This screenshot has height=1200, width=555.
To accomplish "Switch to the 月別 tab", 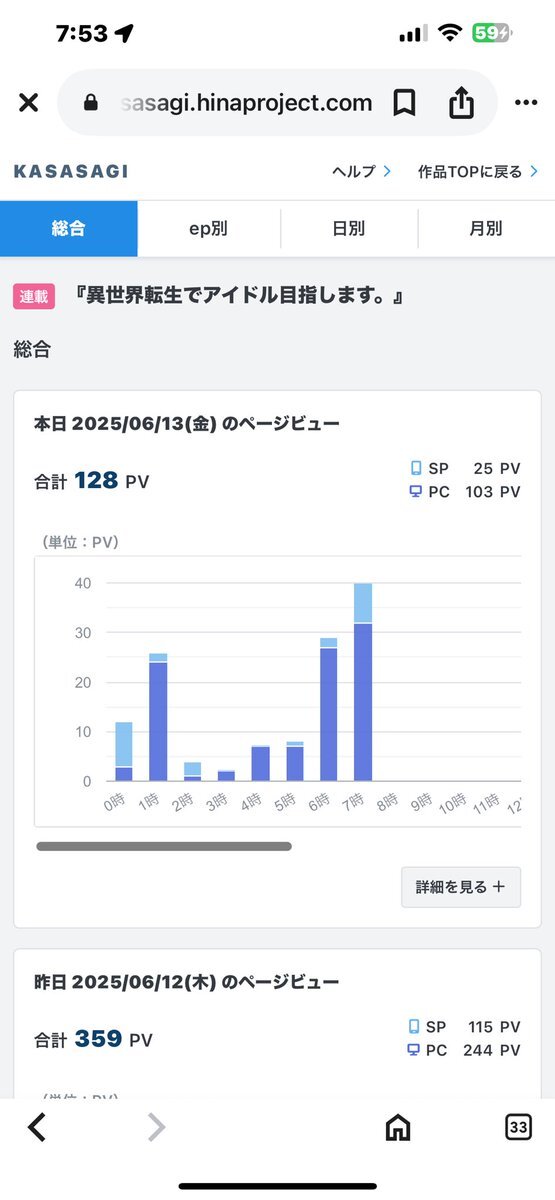I will pos(486,229).
